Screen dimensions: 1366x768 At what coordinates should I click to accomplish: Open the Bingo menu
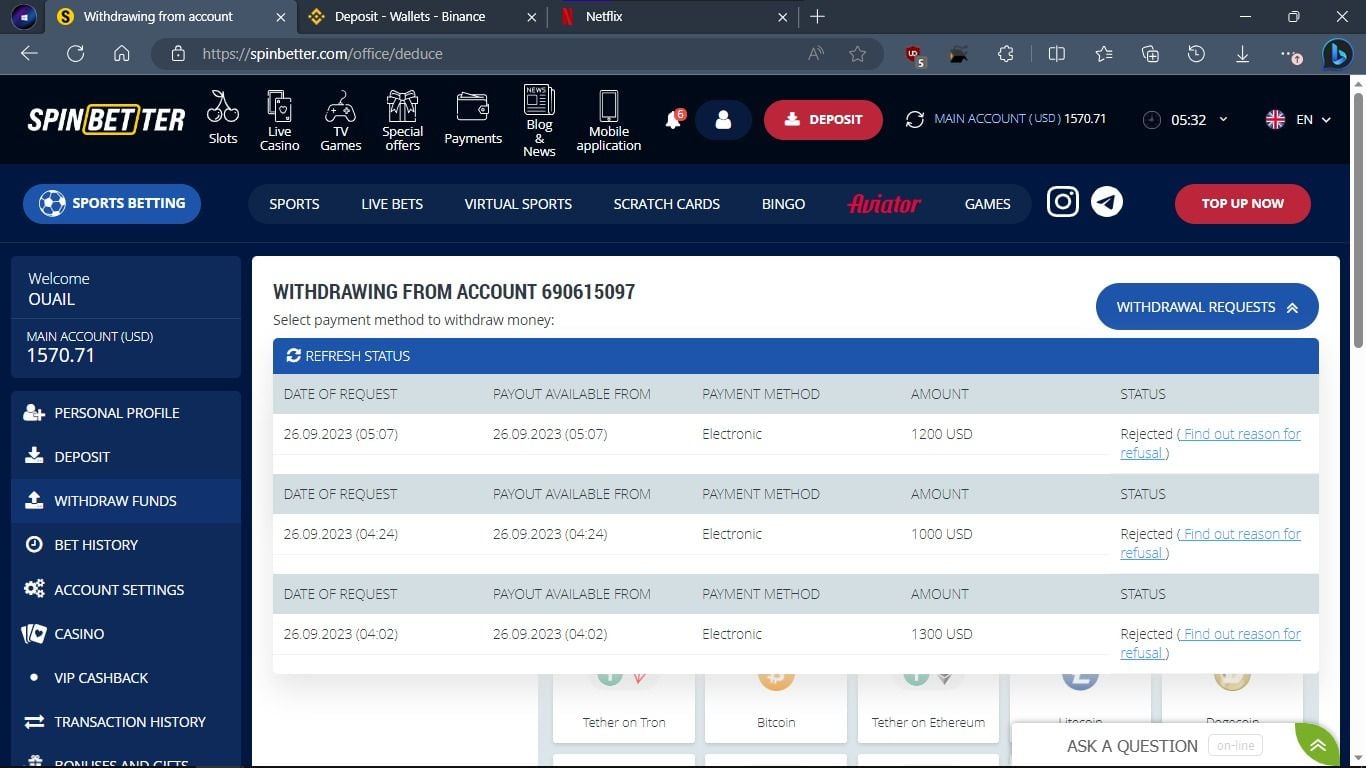pyautogui.click(x=783, y=203)
